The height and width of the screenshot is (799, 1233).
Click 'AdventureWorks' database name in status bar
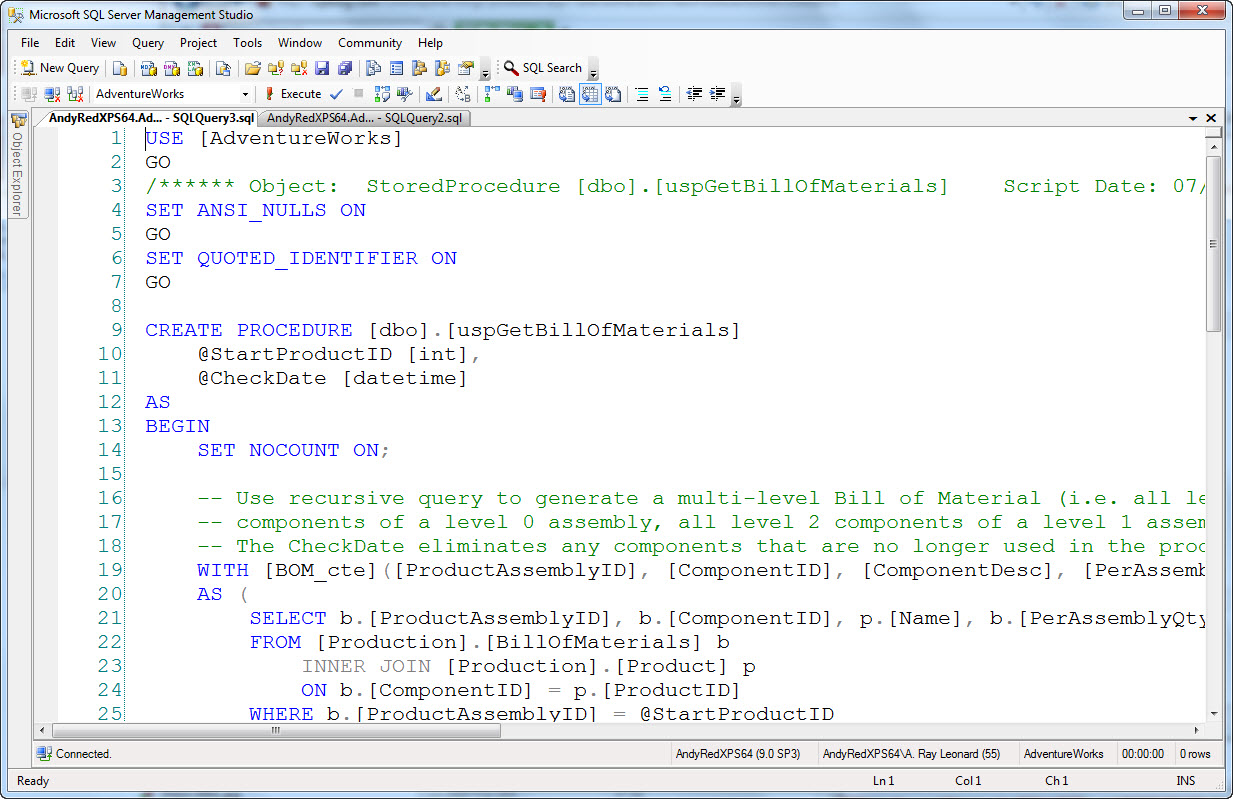[x=1064, y=754]
